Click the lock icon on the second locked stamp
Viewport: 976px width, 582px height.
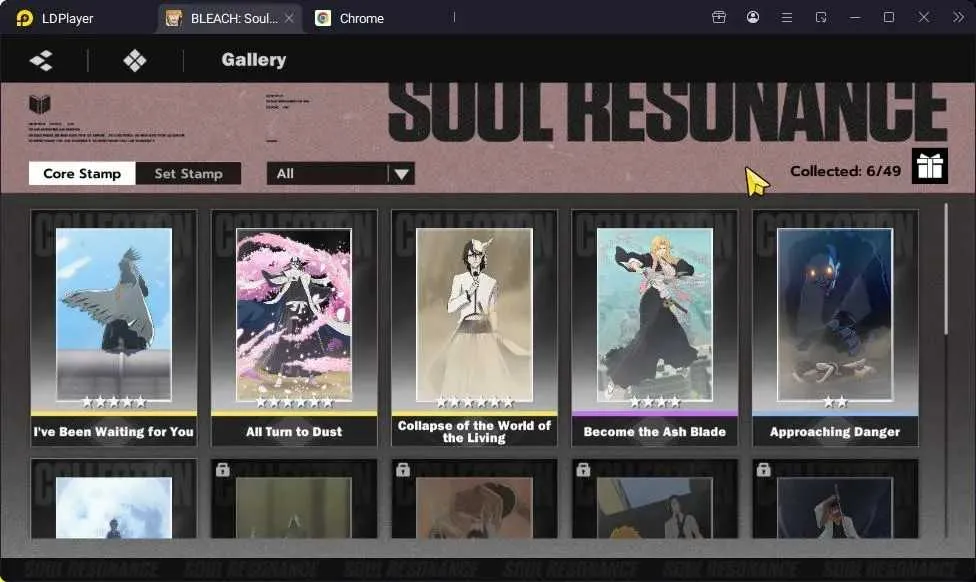pyautogui.click(x=222, y=469)
